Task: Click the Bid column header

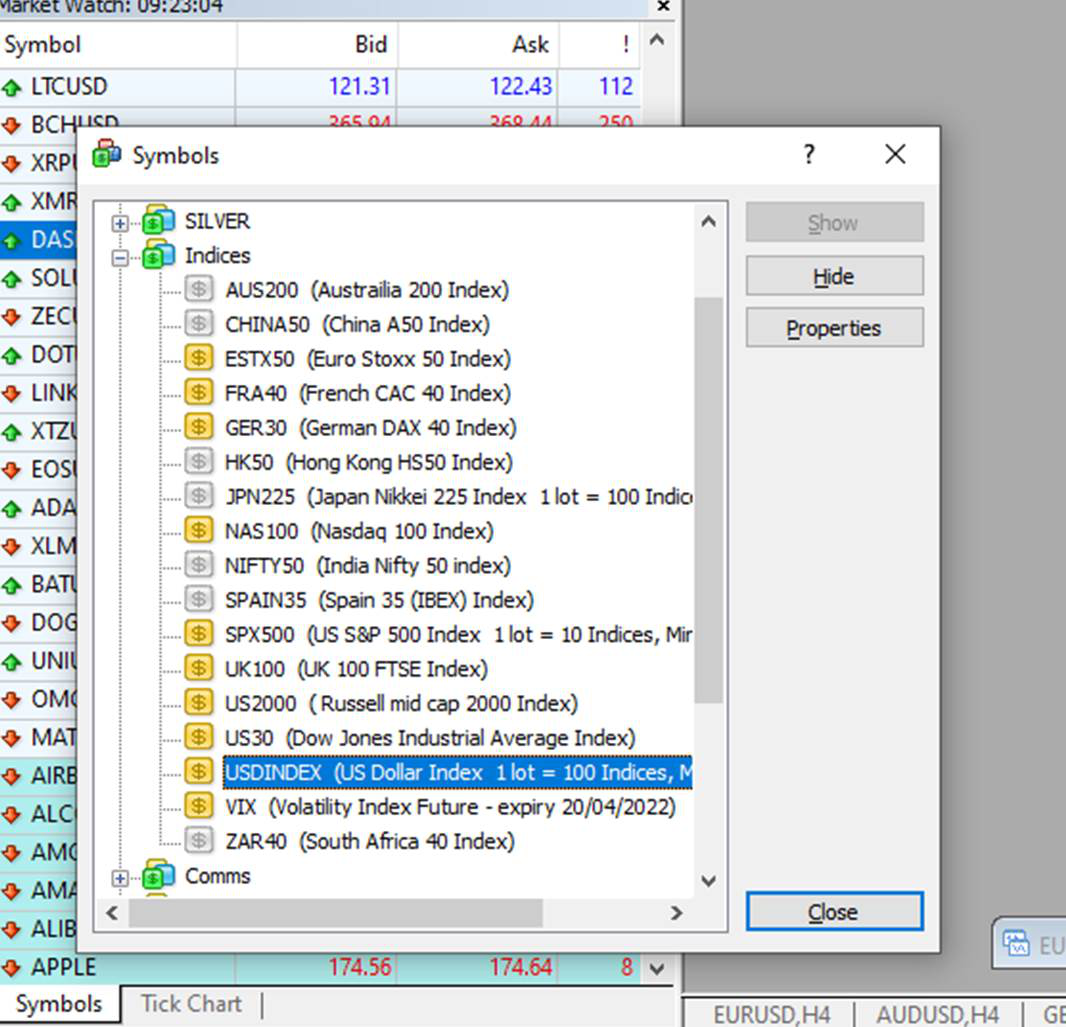Action: (317, 45)
